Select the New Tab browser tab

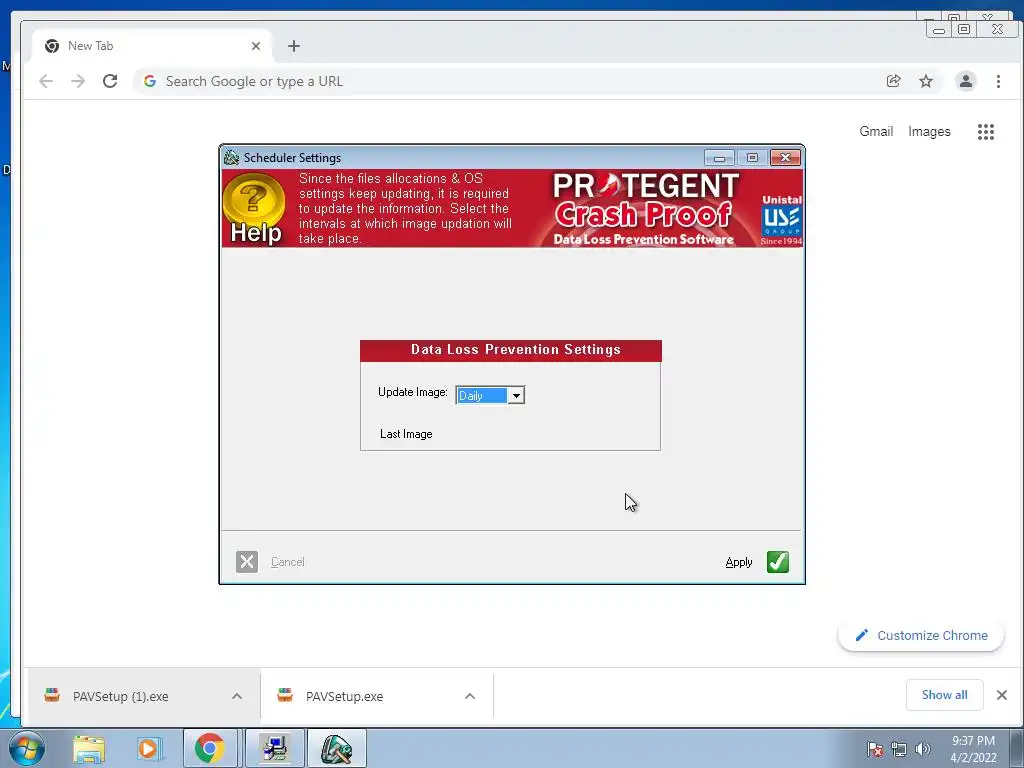pyautogui.click(x=152, y=46)
